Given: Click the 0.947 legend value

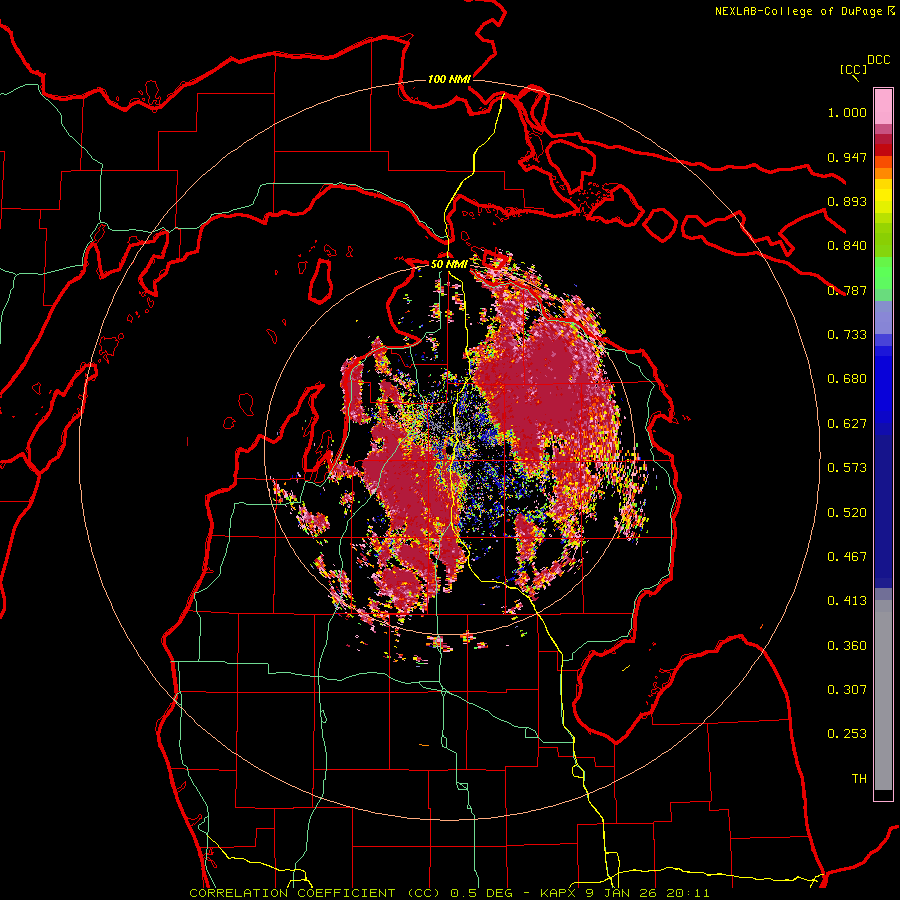Looking at the screenshot, I should click(x=847, y=157).
